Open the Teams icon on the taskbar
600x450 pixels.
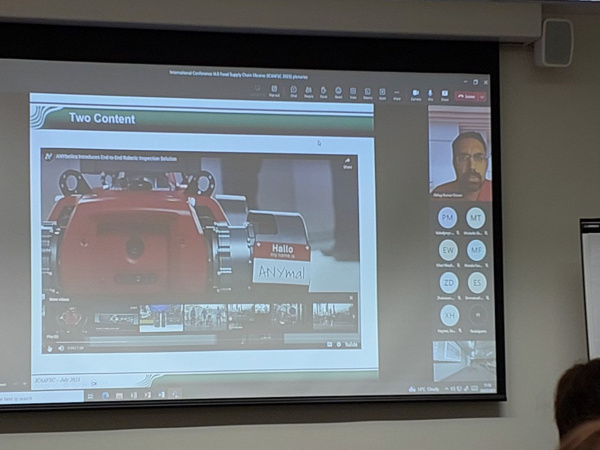[176, 394]
